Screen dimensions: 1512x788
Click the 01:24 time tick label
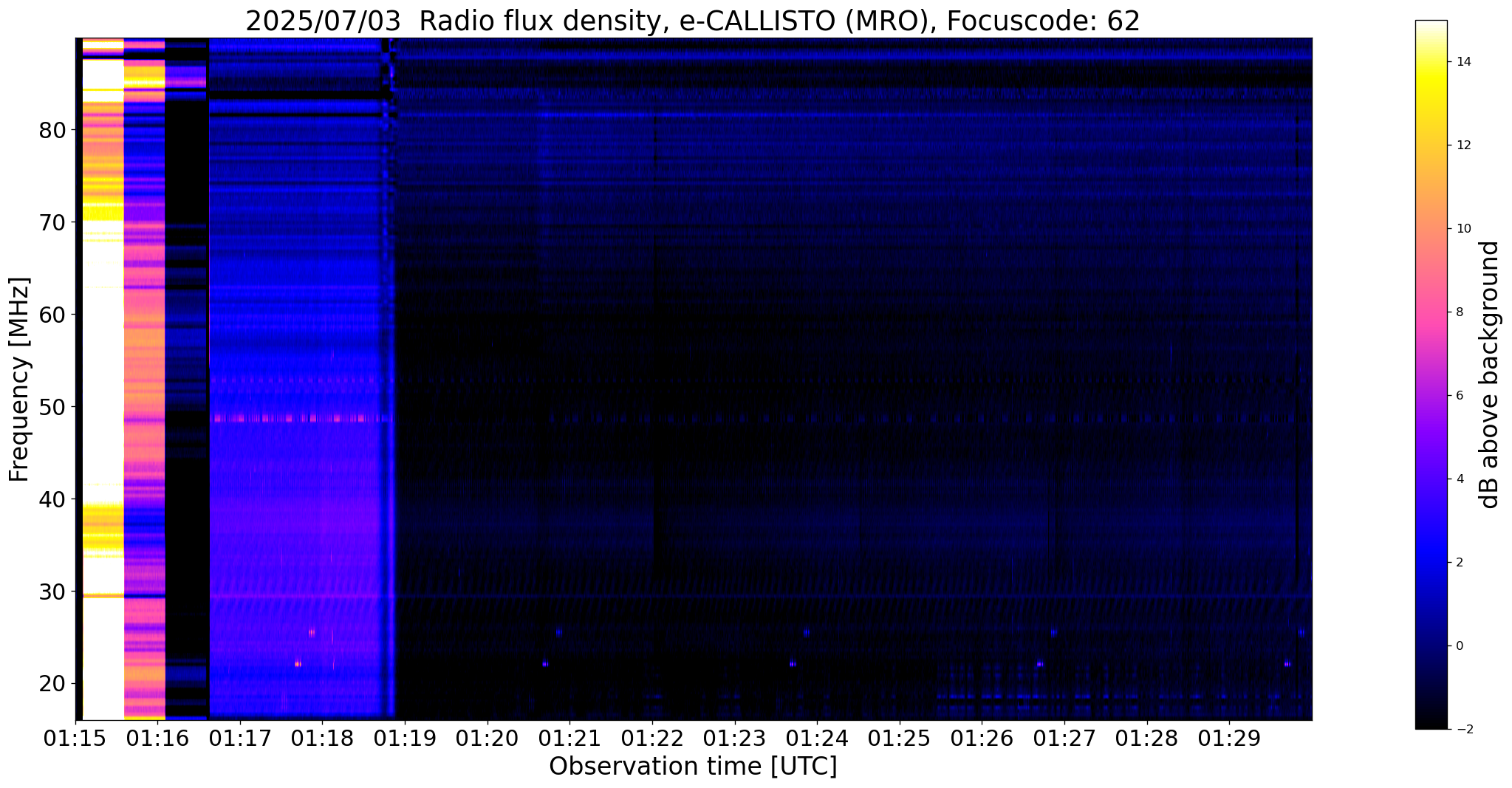(817, 737)
